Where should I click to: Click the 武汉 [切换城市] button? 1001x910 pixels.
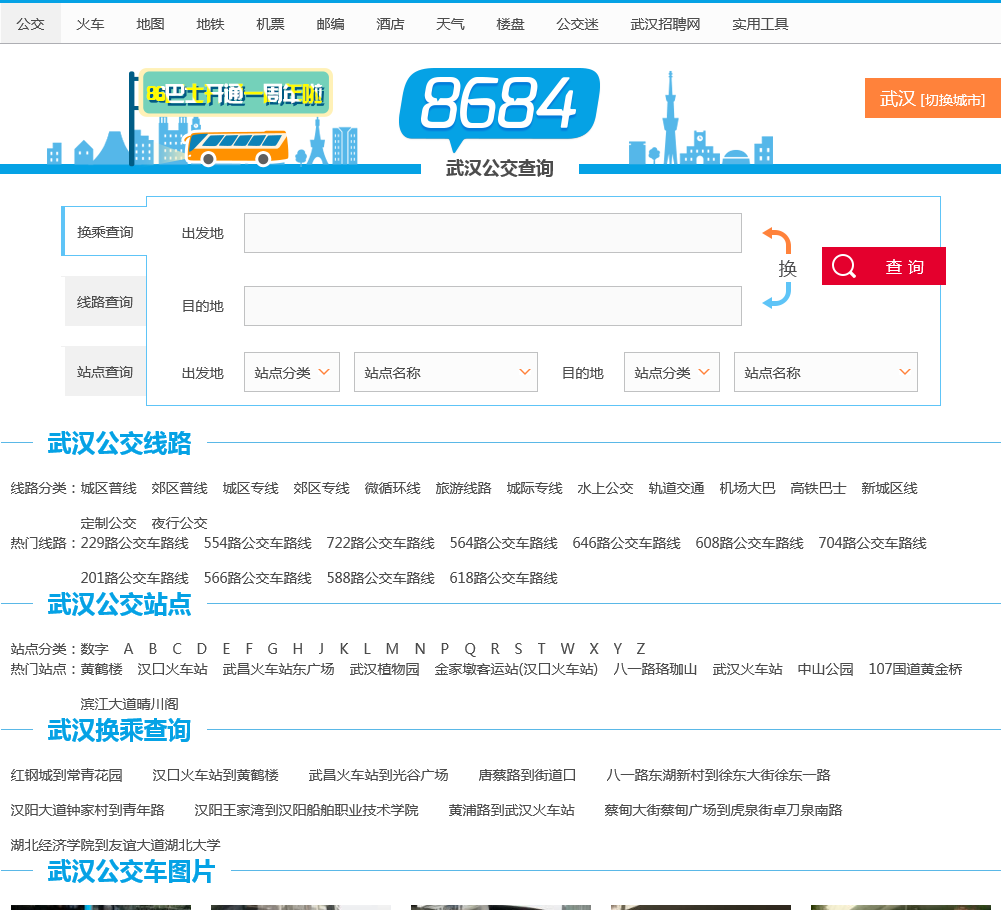pyautogui.click(x=933, y=98)
